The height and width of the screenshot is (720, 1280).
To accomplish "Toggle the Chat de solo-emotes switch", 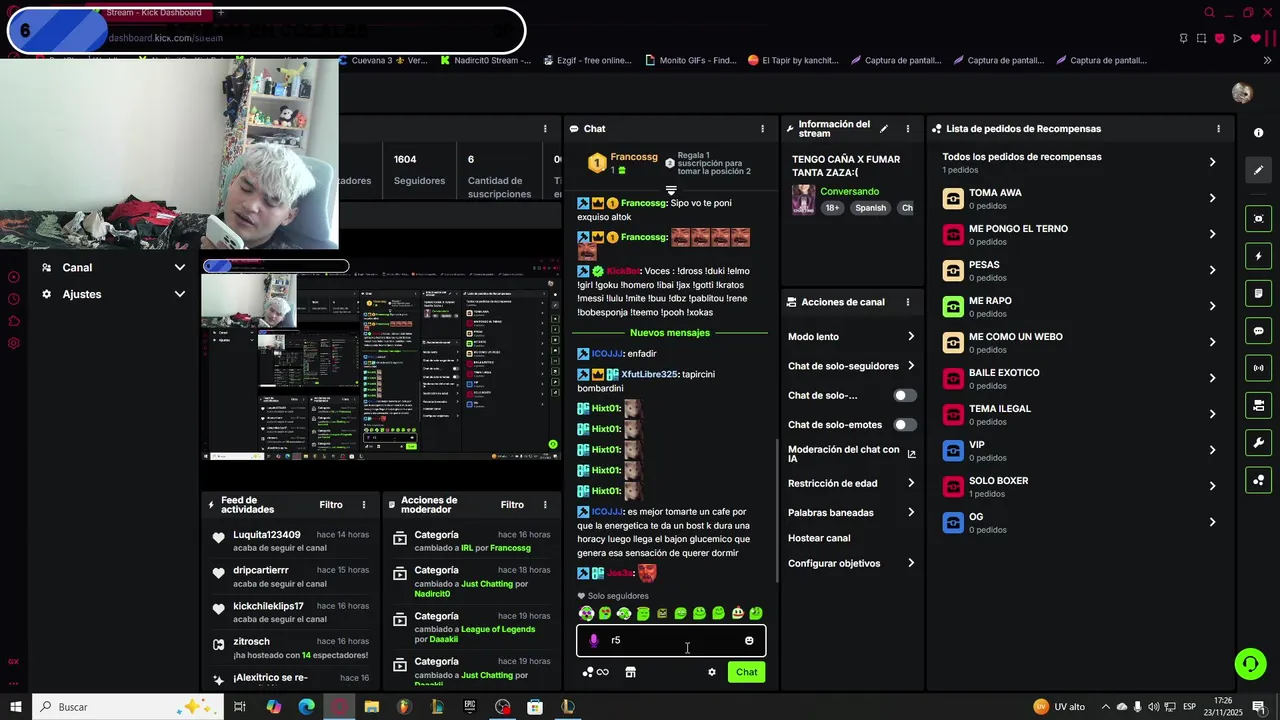I will pyautogui.click(x=904, y=425).
